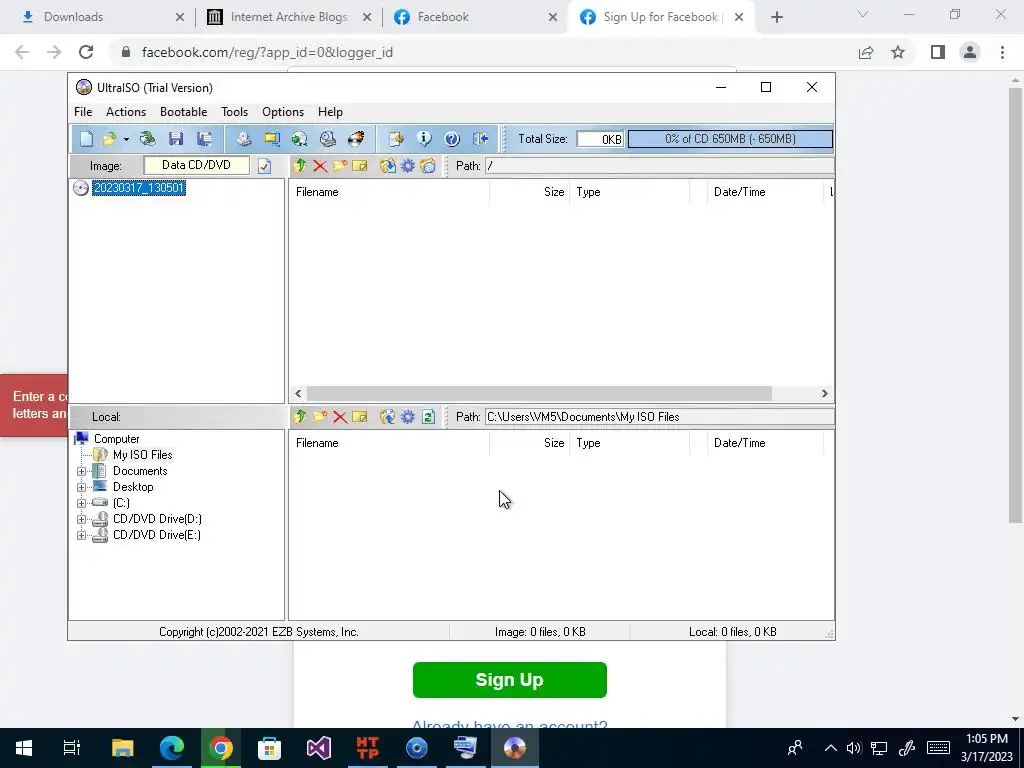Click the Burn CD/DVD Image flame icon

pyautogui.click(x=356, y=138)
